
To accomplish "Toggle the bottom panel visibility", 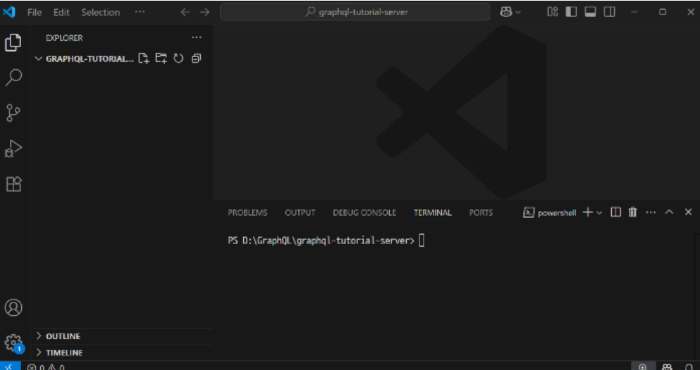I will tap(590, 12).
